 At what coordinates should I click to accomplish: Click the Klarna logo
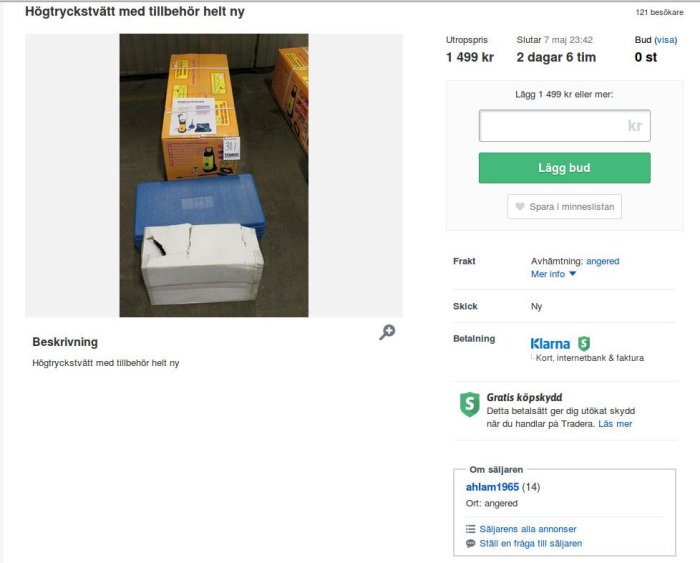click(x=551, y=343)
